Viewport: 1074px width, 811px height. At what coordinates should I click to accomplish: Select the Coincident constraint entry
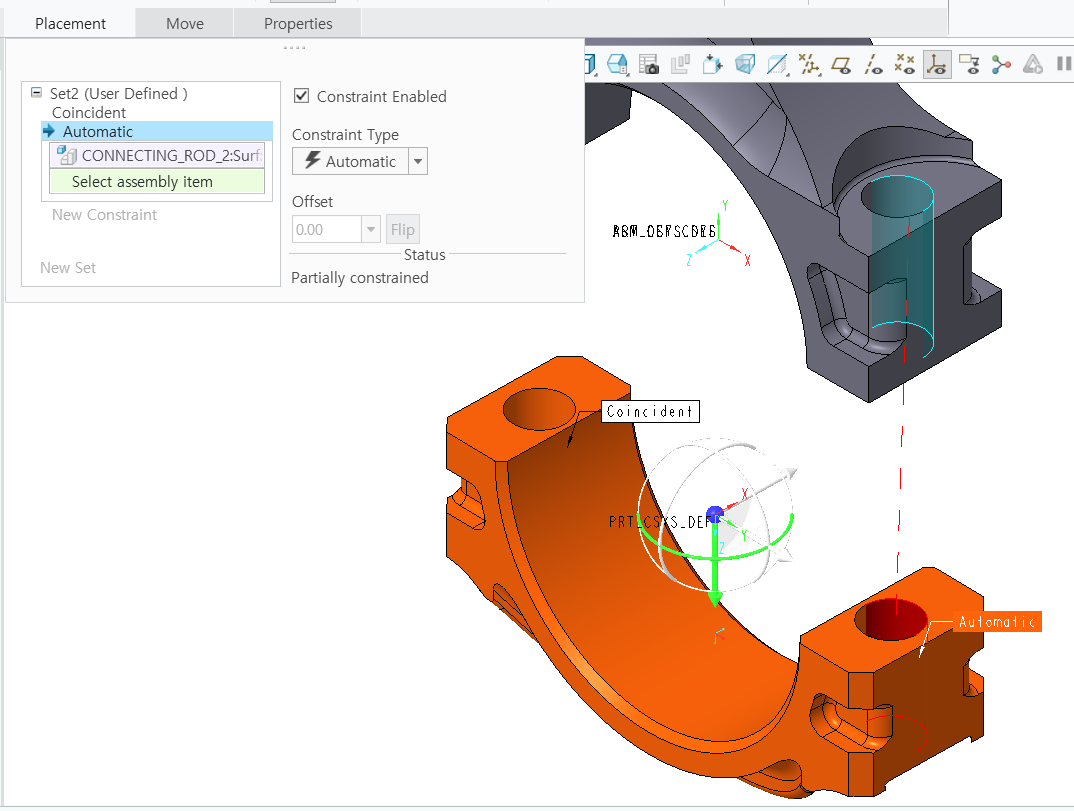89,112
